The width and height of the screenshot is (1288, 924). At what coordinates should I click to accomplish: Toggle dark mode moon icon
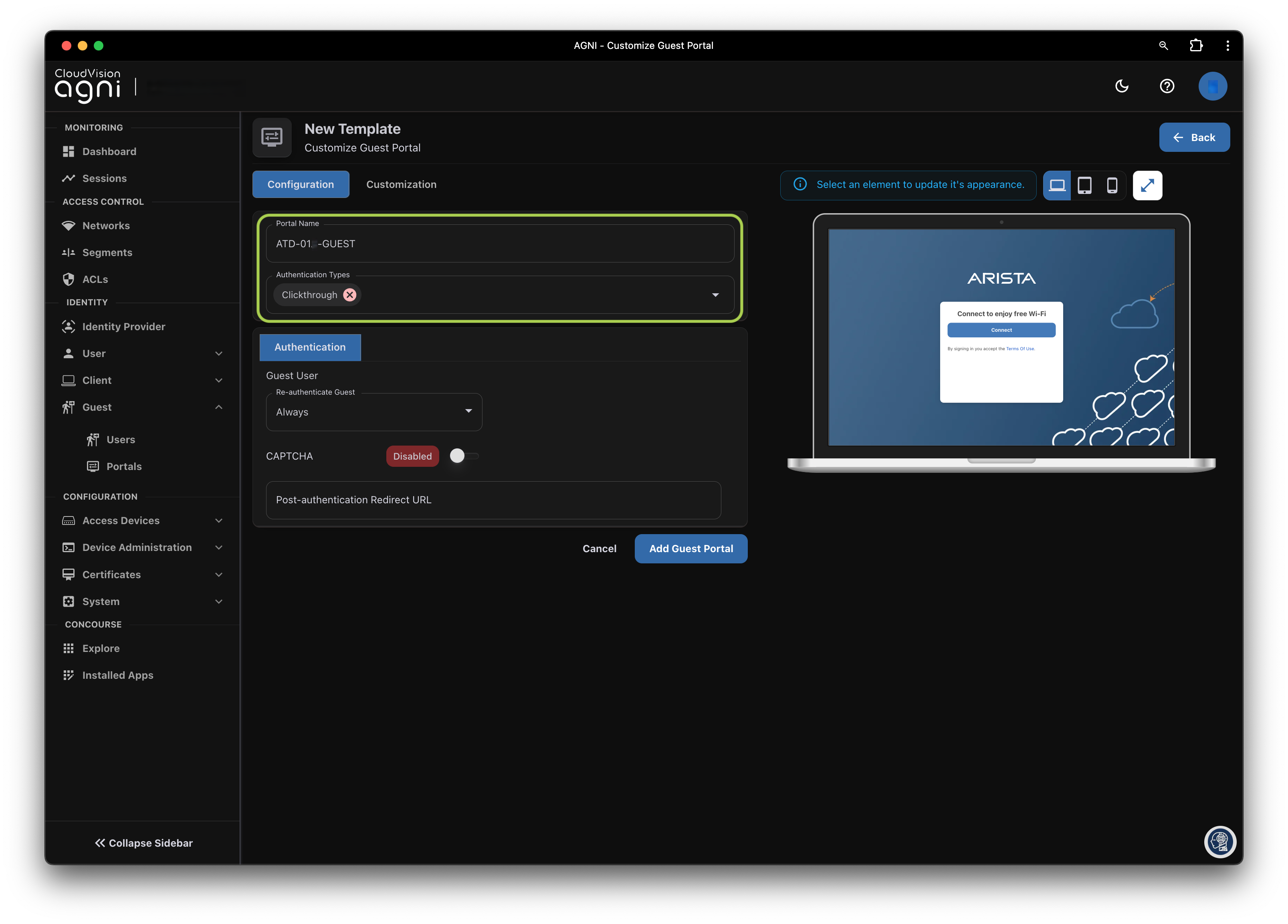pos(1122,86)
